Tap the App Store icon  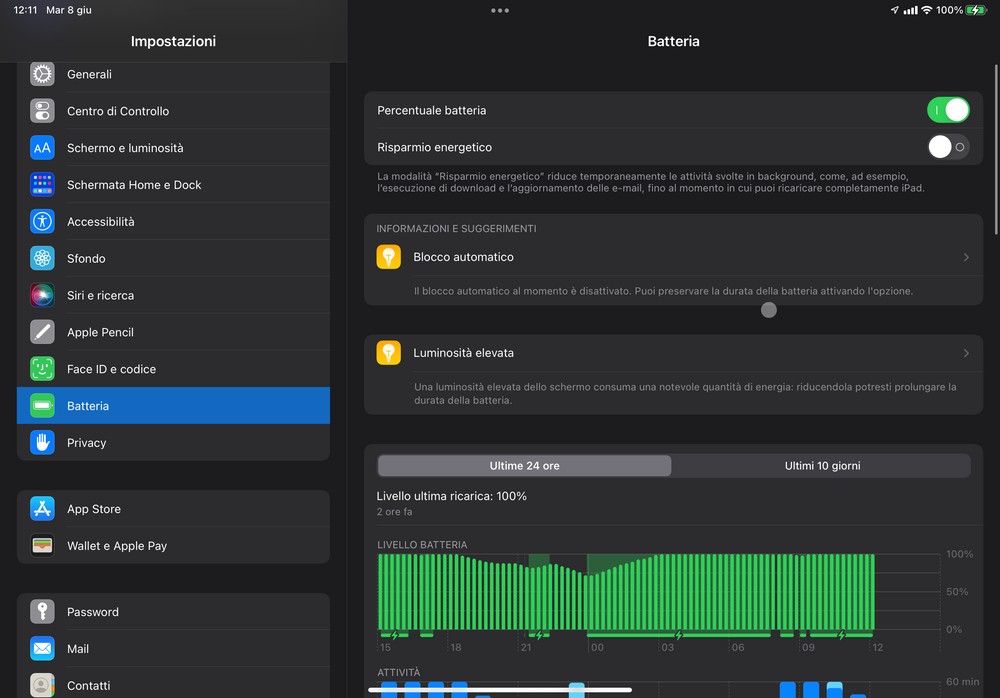[42, 509]
